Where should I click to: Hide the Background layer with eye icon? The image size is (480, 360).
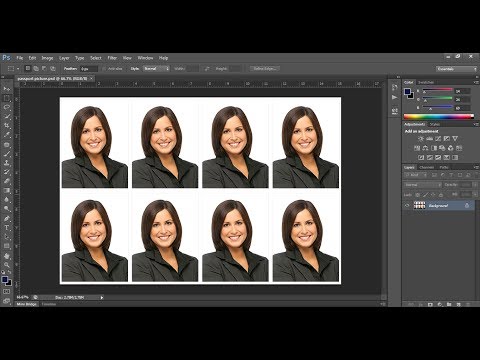(407, 206)
